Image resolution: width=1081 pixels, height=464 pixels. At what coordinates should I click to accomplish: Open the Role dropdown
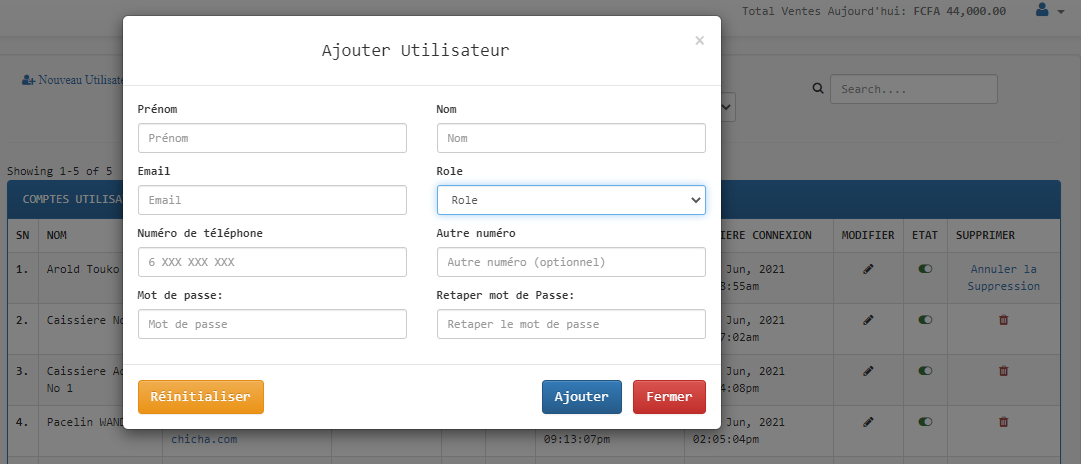571,200
